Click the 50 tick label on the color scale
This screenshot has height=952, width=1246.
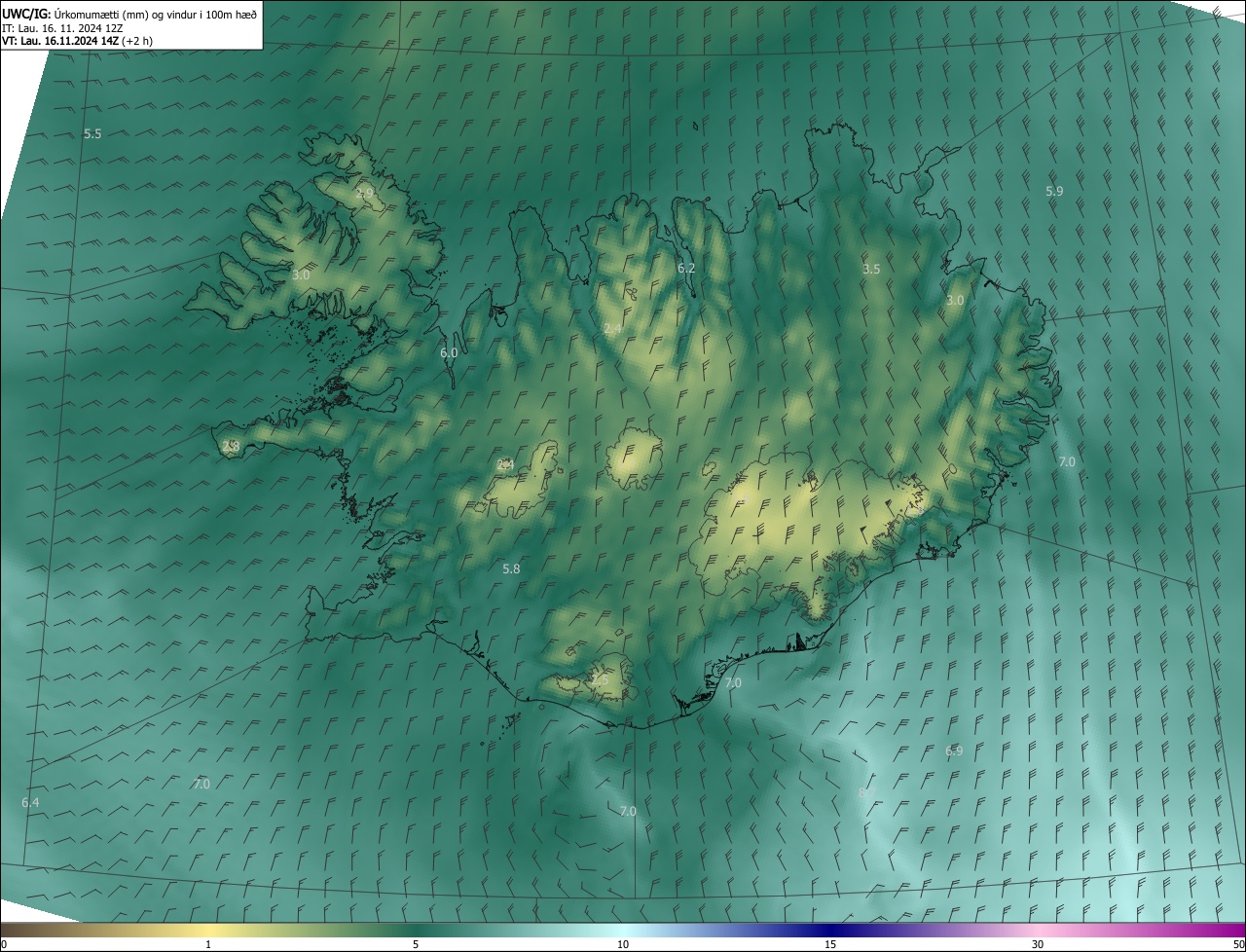tap(1238, 944)
